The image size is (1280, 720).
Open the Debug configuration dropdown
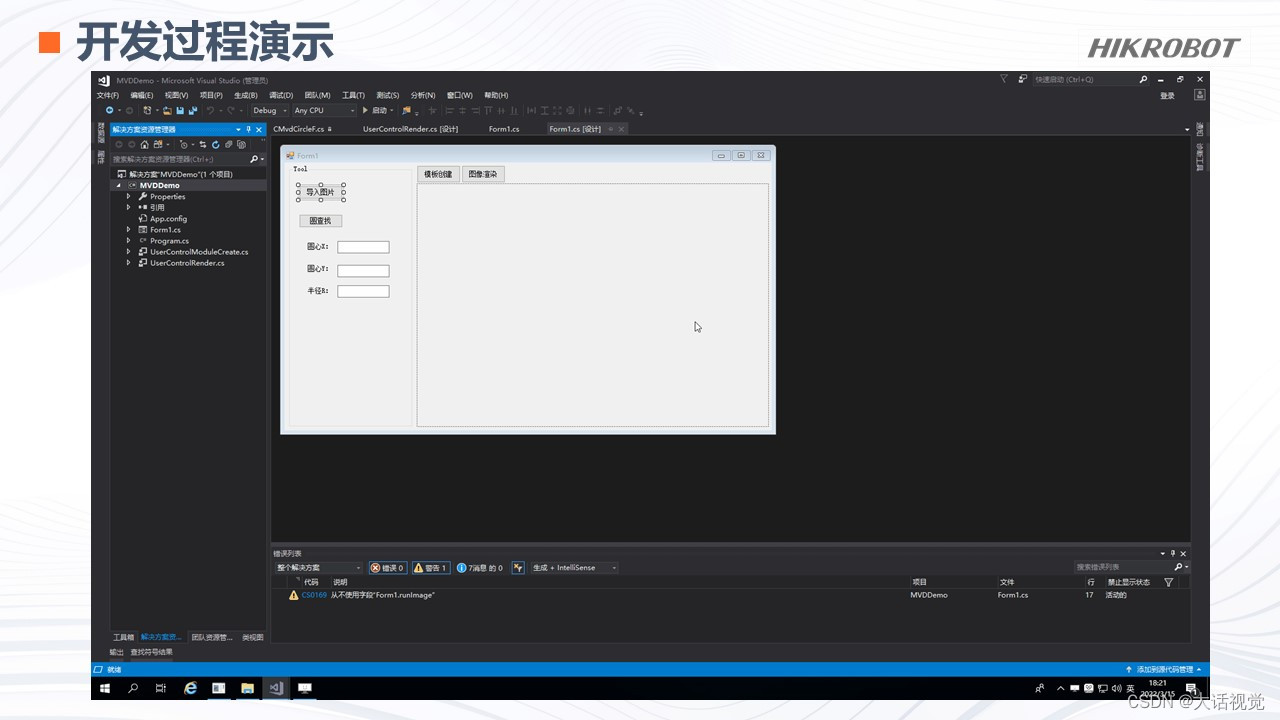(x=269, y=111)
